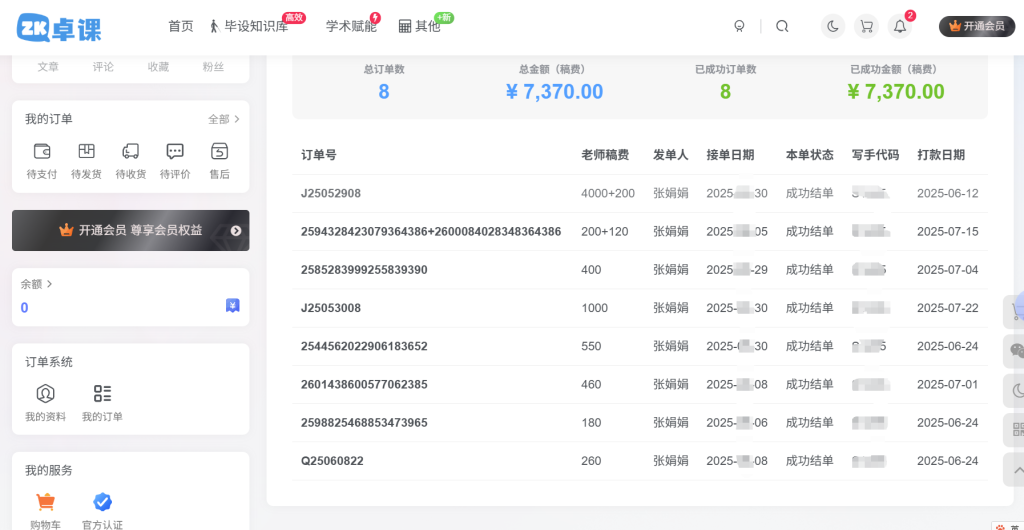1024x530 pixels.
Task: Open the 其他 menu
Action: point(419,26)
